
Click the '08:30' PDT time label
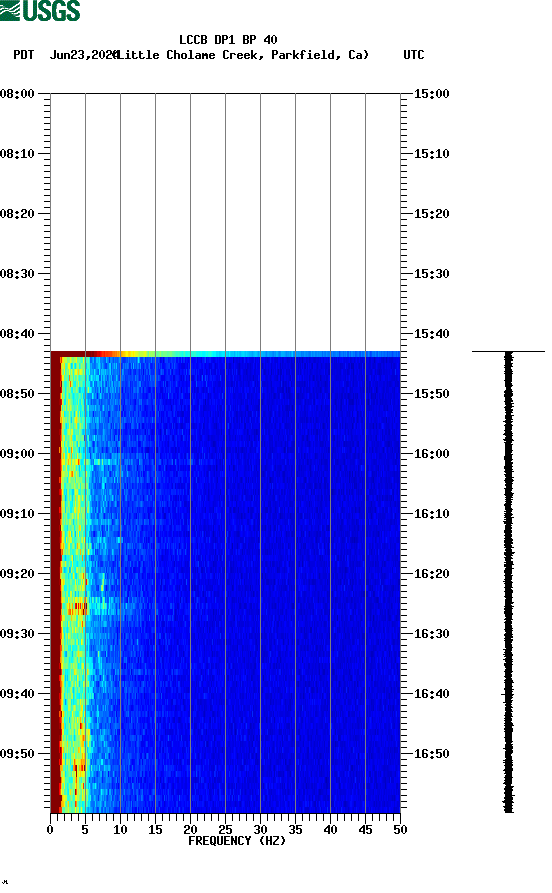tap(17, 273)
